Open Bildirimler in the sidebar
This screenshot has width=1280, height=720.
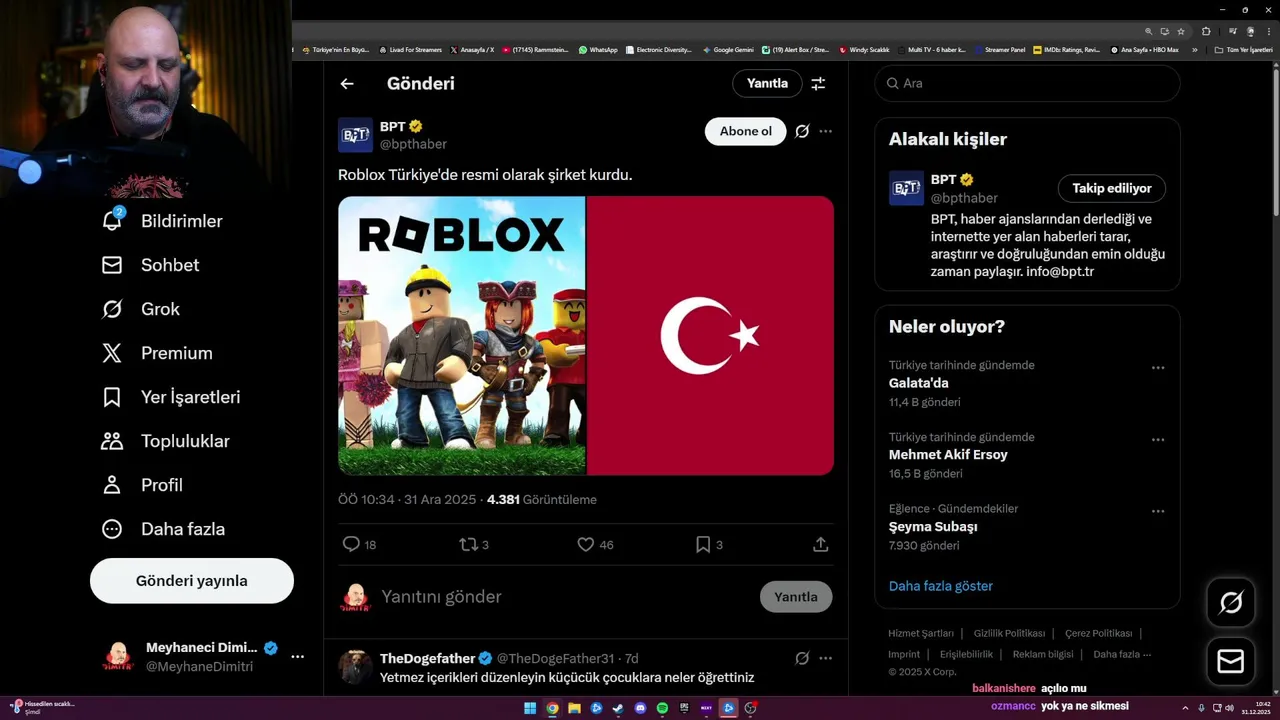point(162,221)
